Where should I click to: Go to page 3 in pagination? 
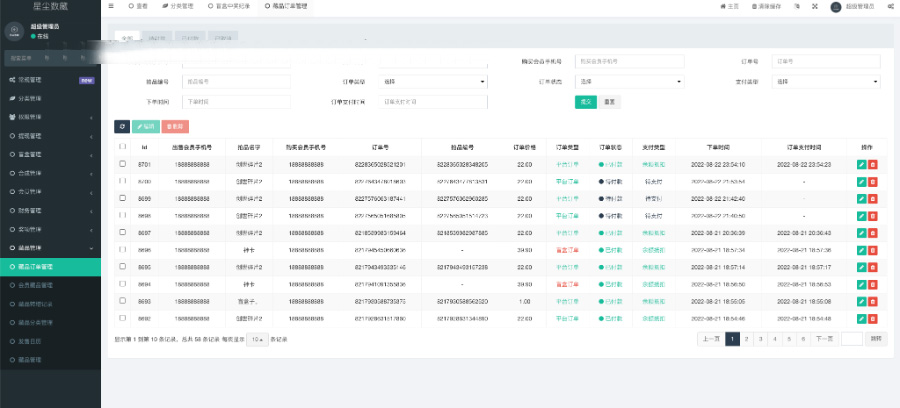point(761,339)
